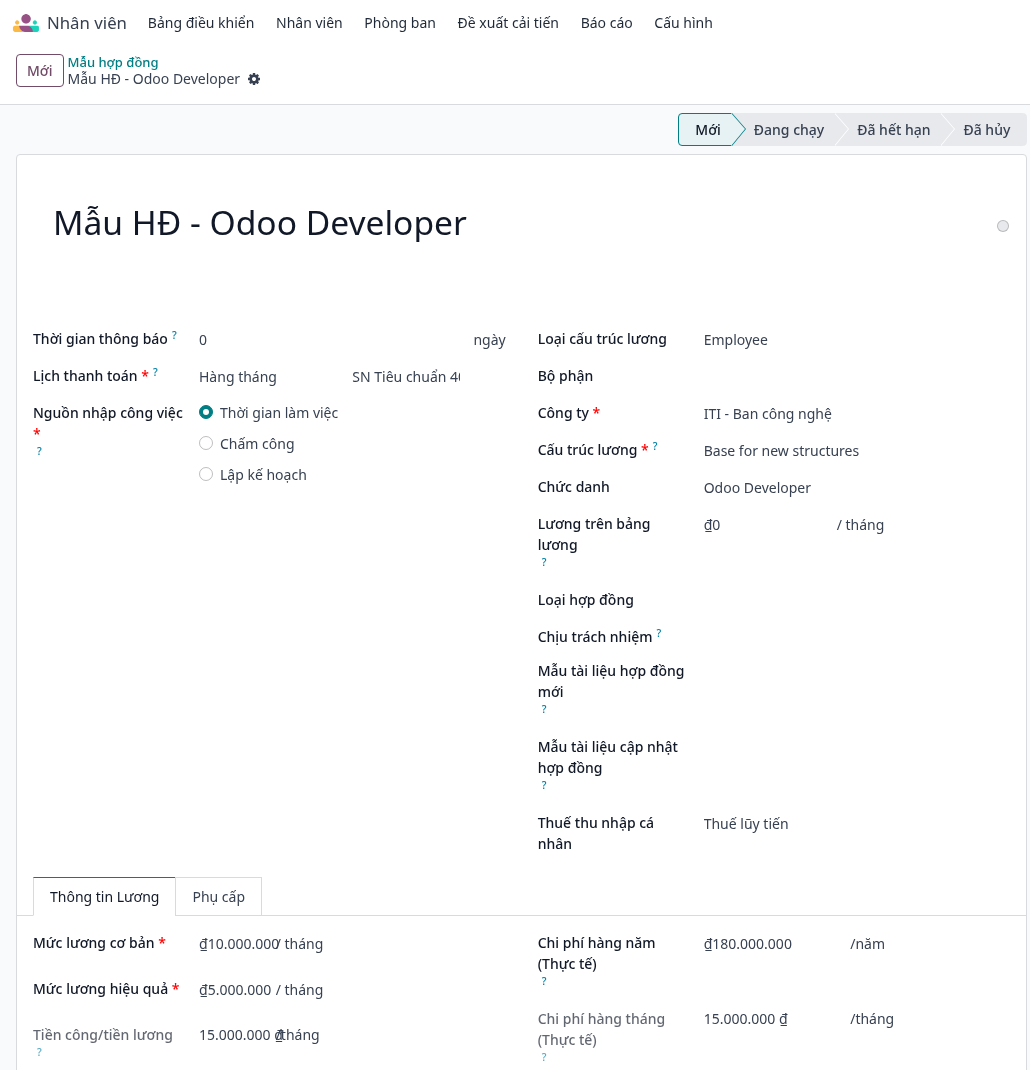Click the Mới button to create record

40,70
